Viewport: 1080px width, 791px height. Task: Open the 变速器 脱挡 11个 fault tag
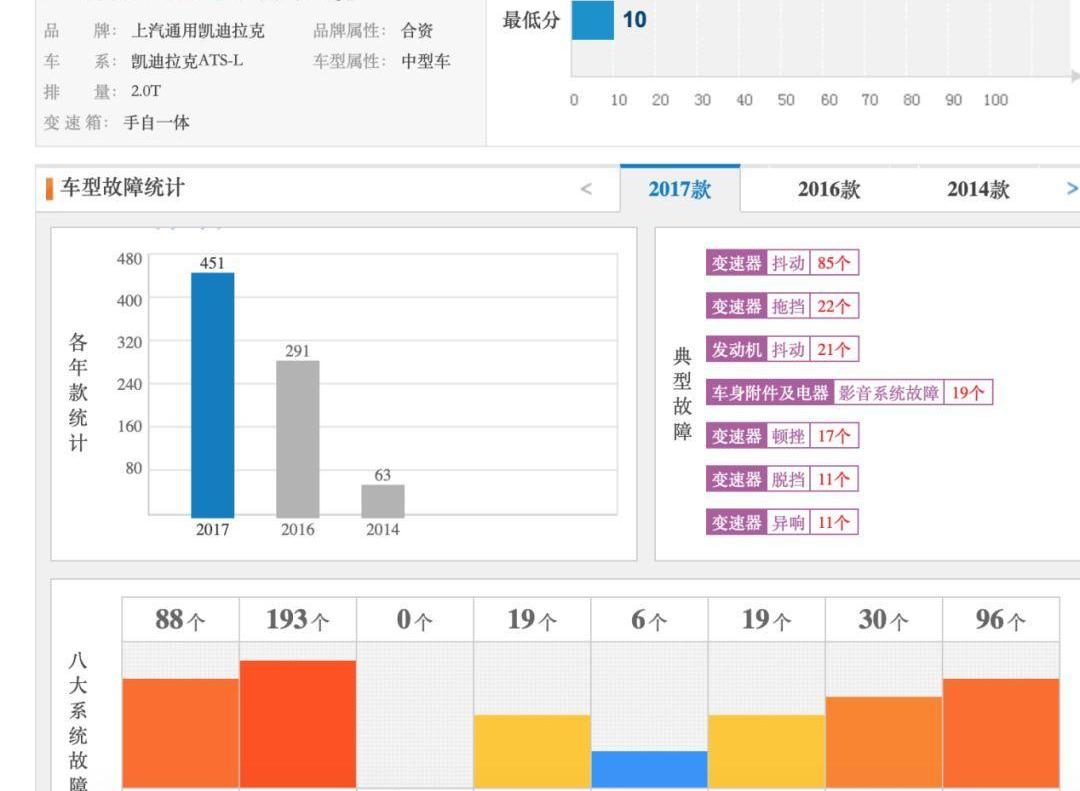tap(782, 479)
